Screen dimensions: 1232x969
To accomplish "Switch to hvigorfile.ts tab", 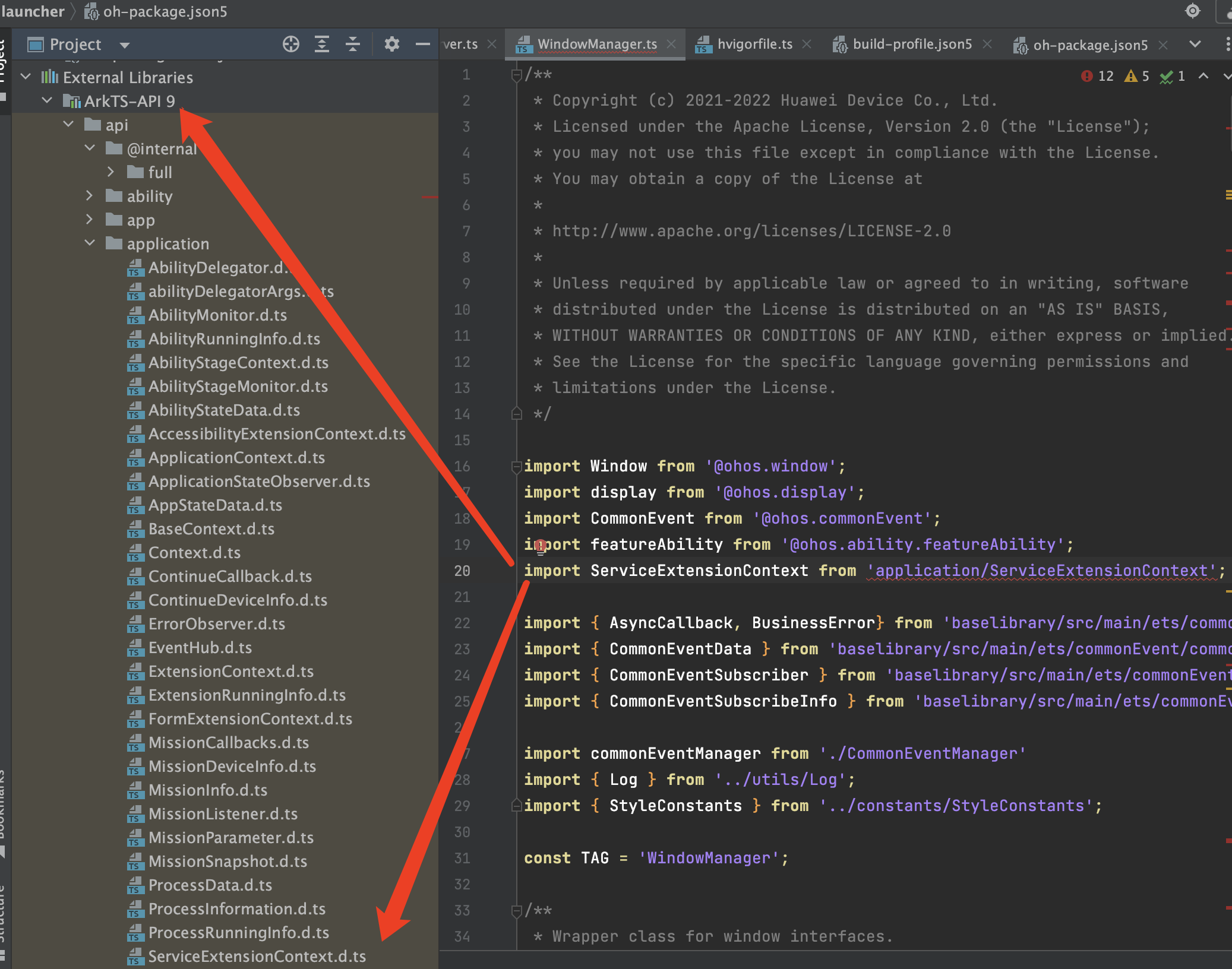I will [x=754, y=45].
